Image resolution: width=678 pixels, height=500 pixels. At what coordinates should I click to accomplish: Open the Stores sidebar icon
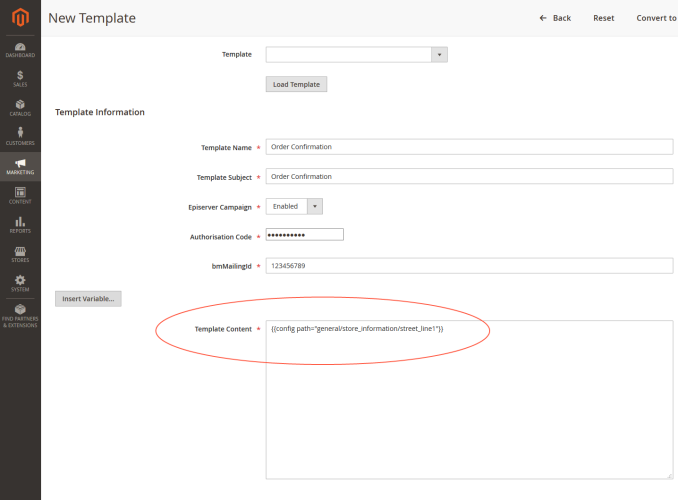(20, 253)
